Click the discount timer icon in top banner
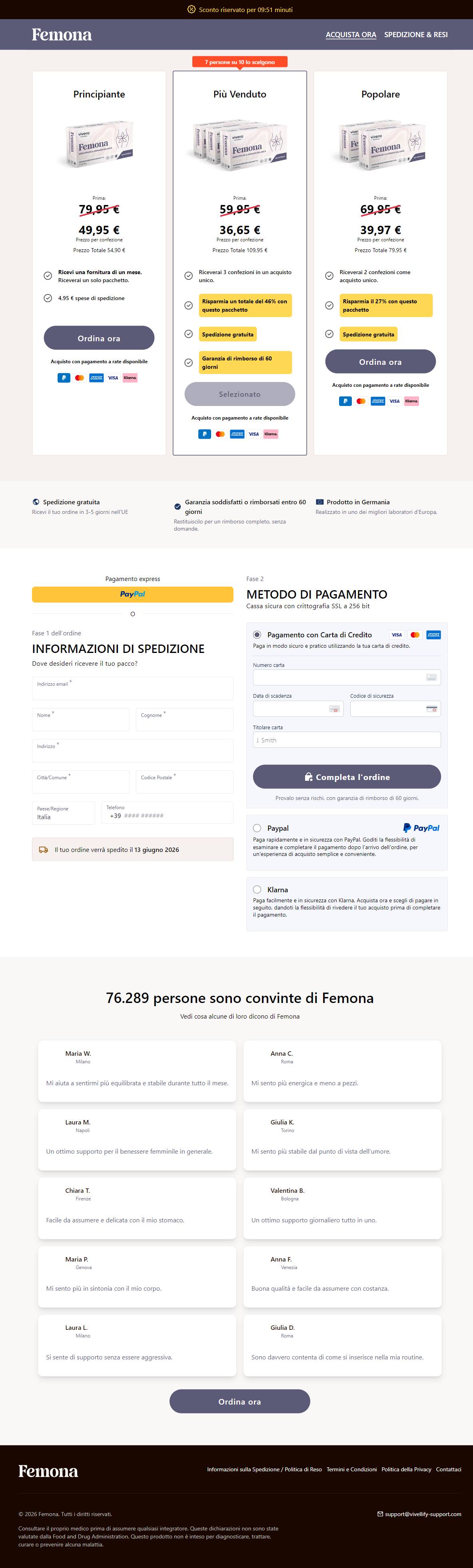 (191, 10)
